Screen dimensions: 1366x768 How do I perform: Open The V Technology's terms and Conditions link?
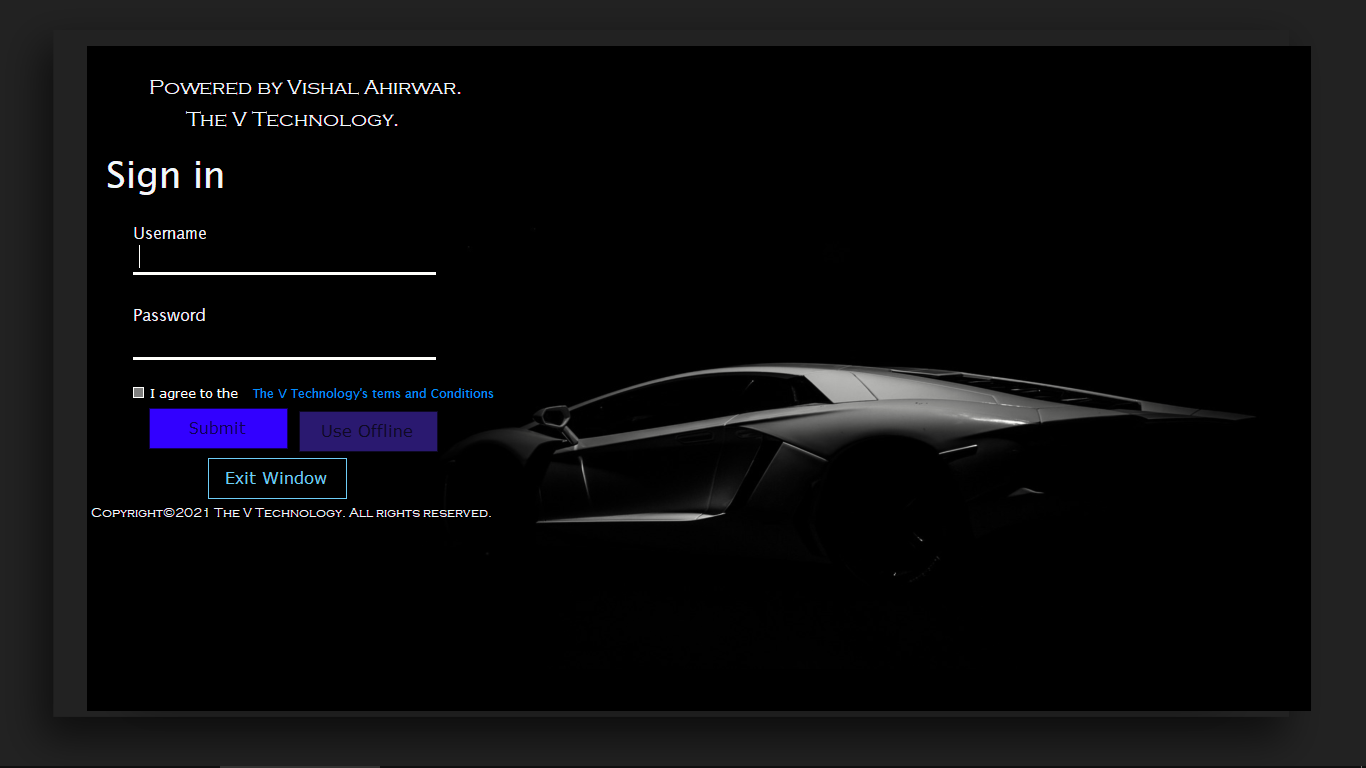(x=373, y=394)
